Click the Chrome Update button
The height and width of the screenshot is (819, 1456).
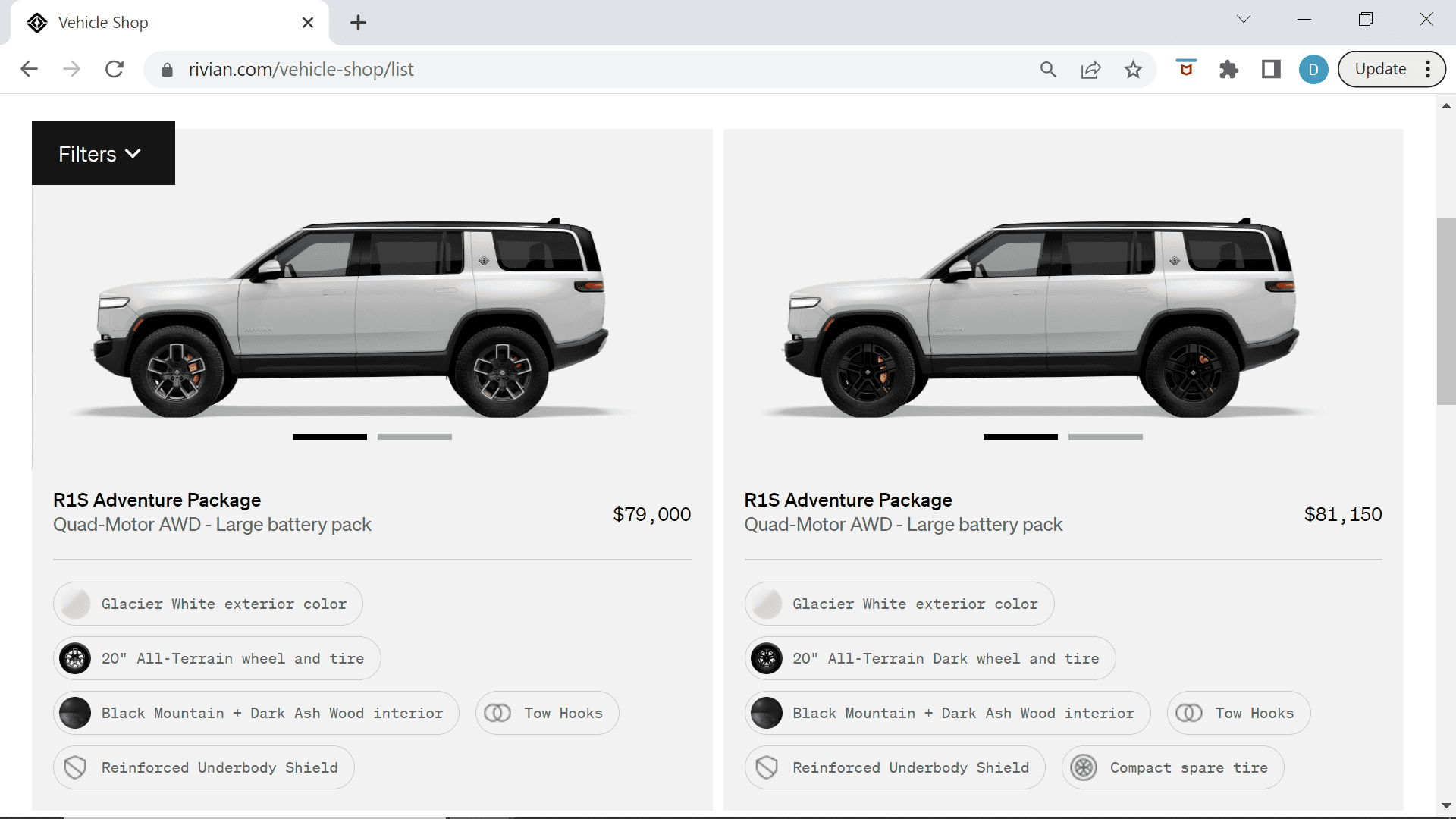click(x=1380, y=69)
